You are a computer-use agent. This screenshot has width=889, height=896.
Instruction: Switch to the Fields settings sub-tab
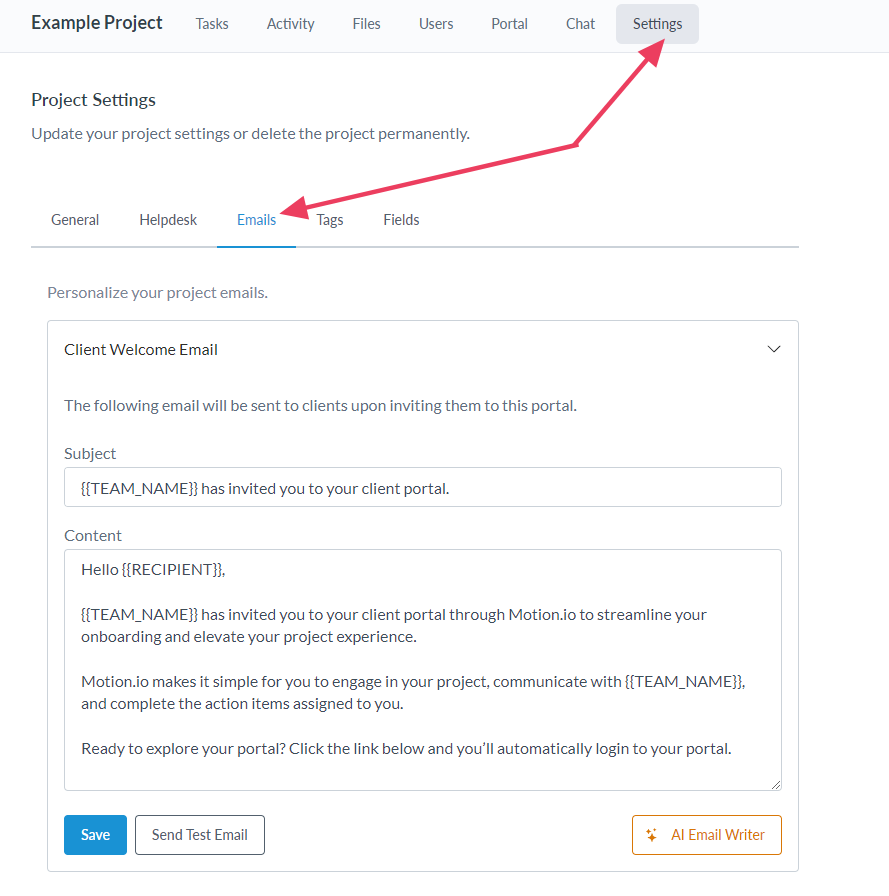coord(401,220)
